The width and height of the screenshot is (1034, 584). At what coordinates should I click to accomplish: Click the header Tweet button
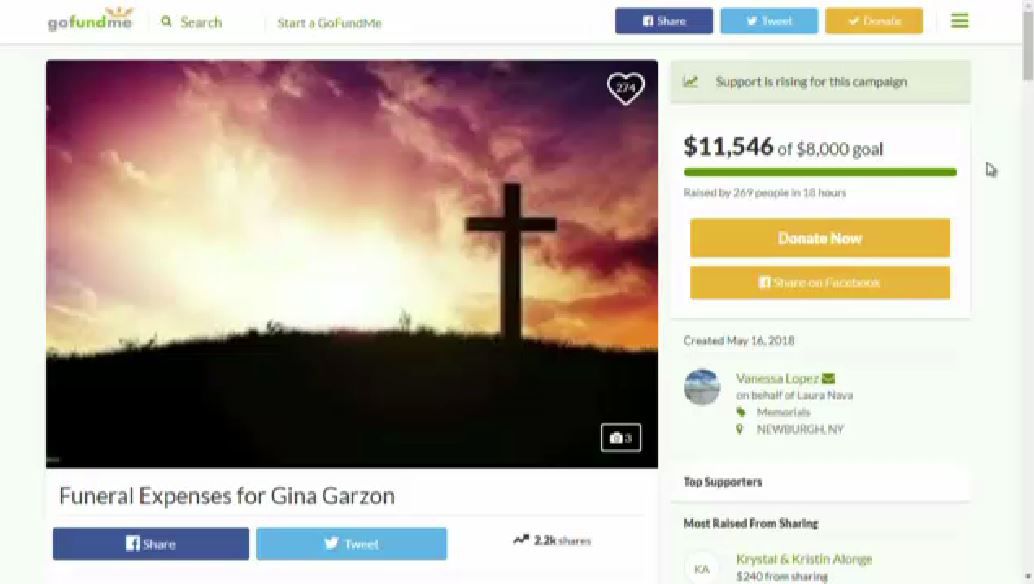(769, 21)
